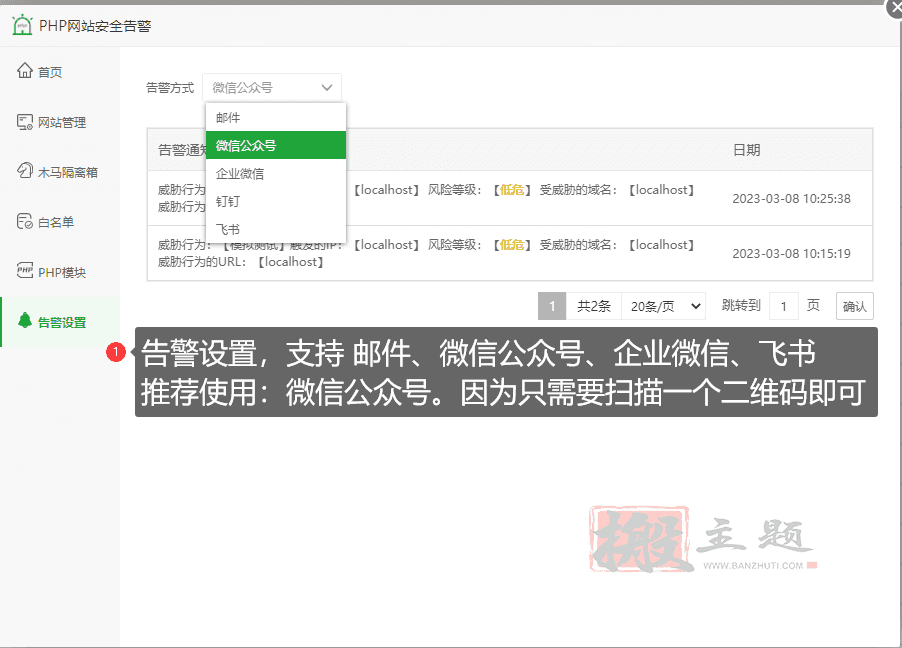Click 威胁行为的URL: 【localhost】 text
Image resolution: width=902 pixels, height=648 pixels.
pyautogui.click(x=240, y=262)
